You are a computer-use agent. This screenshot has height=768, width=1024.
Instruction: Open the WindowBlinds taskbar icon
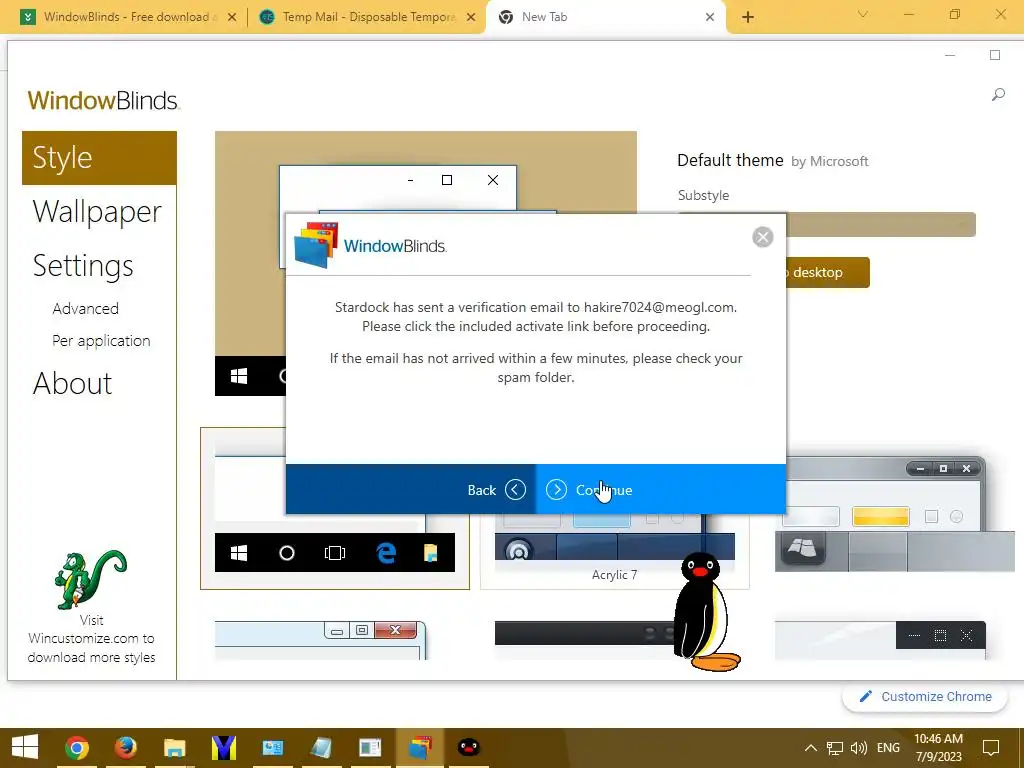(x=420, y=747)
